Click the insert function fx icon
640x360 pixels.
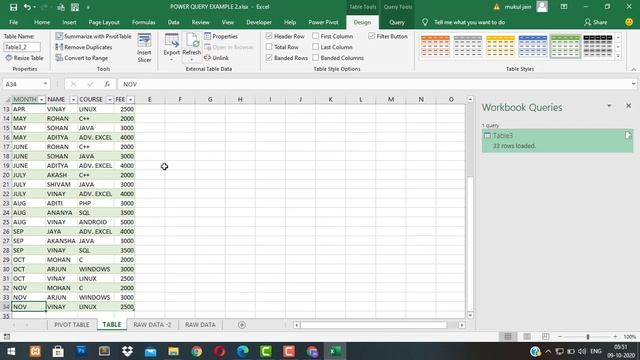[x=107, y=84]
